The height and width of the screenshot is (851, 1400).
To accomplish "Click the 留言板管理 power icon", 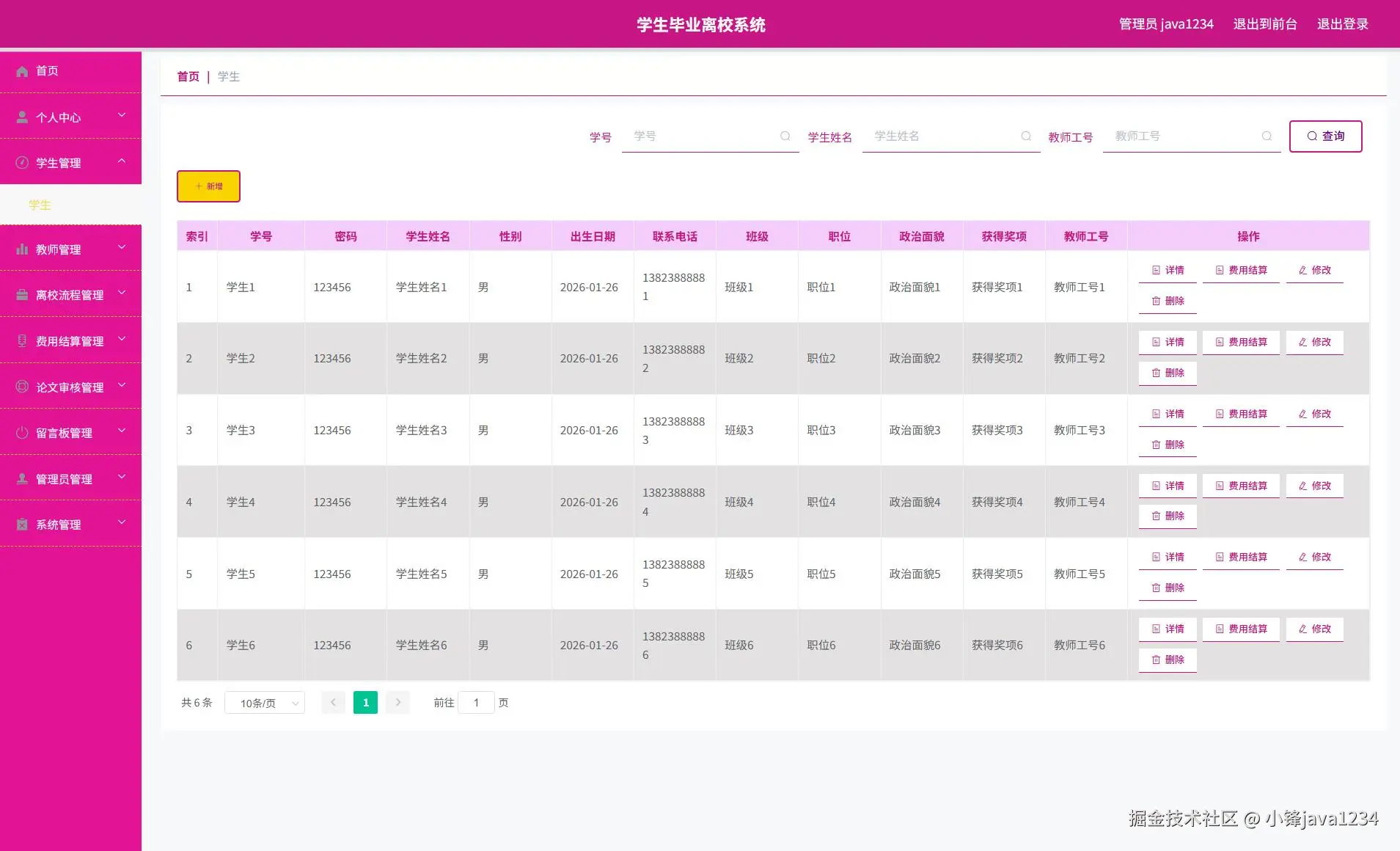I will (x=22, y=433).
